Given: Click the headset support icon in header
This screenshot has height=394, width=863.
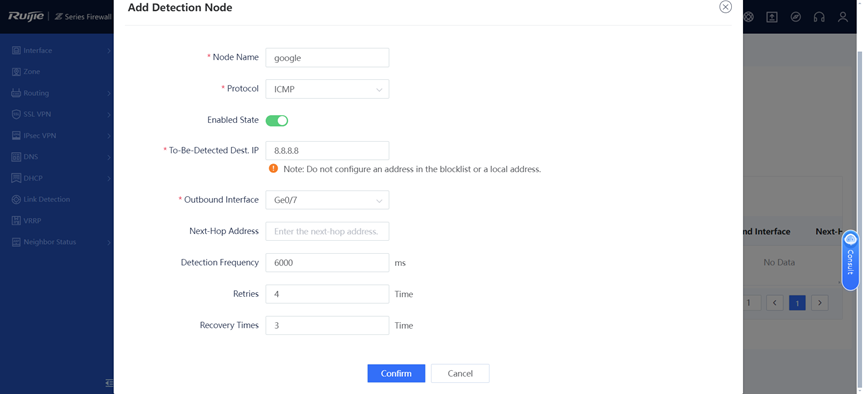Looking at the screenshot, I should click(819, 17).
